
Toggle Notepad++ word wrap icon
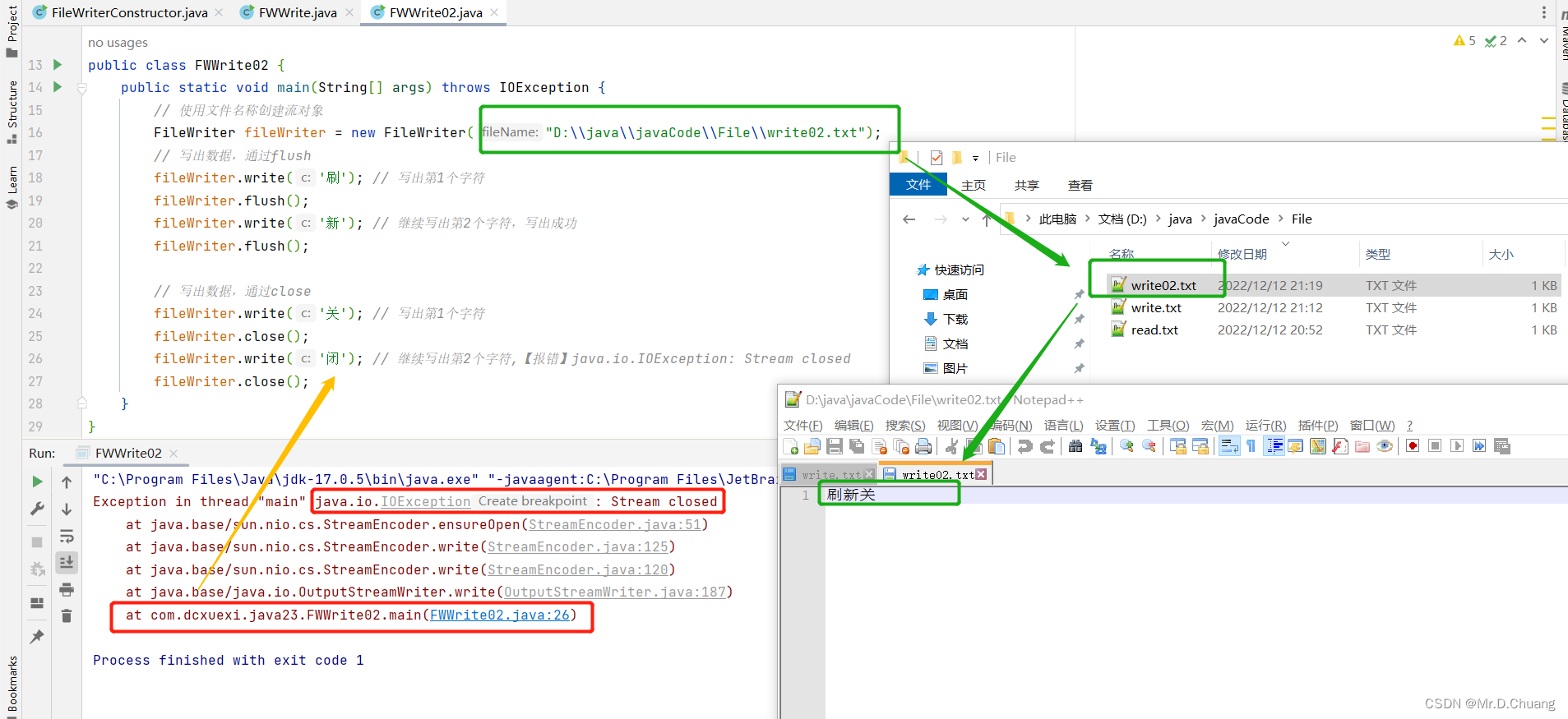click(1229, 446)
